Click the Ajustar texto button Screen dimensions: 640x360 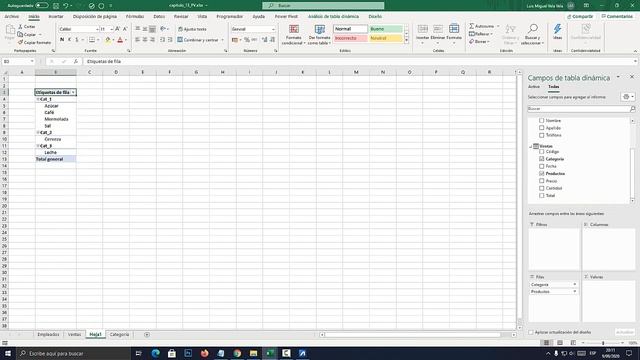(192, 29)
